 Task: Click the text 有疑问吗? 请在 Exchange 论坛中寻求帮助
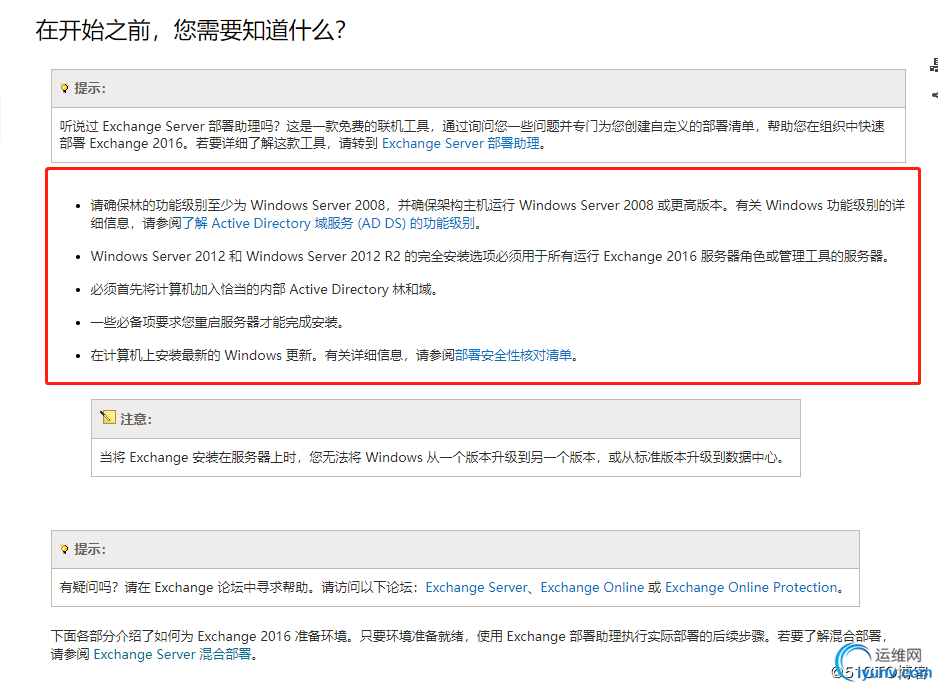point(184,587)
